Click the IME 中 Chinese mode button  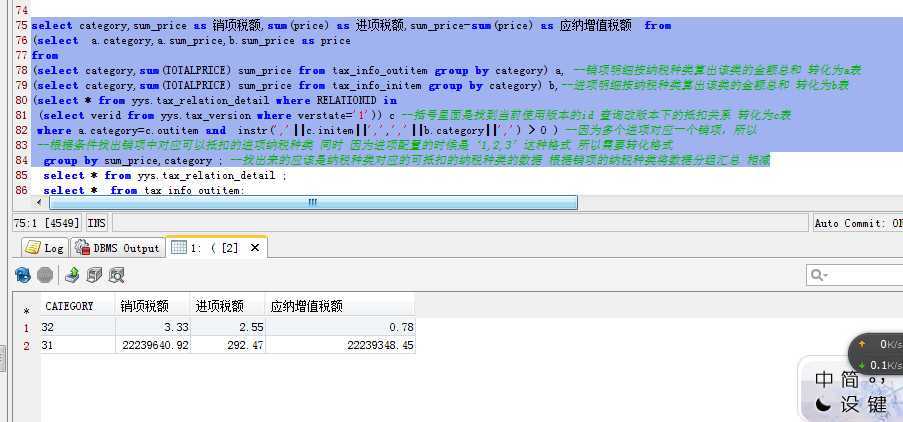[x=824, y=380]
